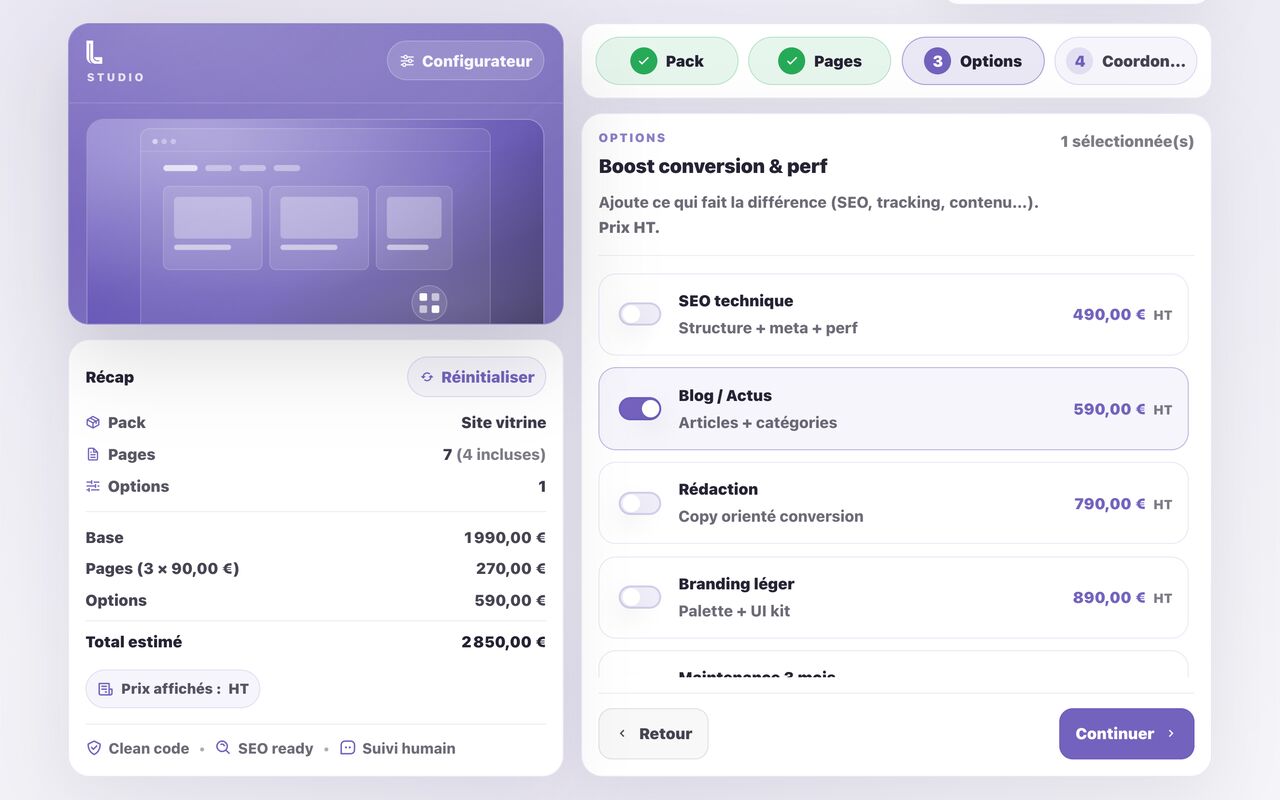
Task: Click the Blog / Actus price 590,00 €
Action: pos(1109,409)
